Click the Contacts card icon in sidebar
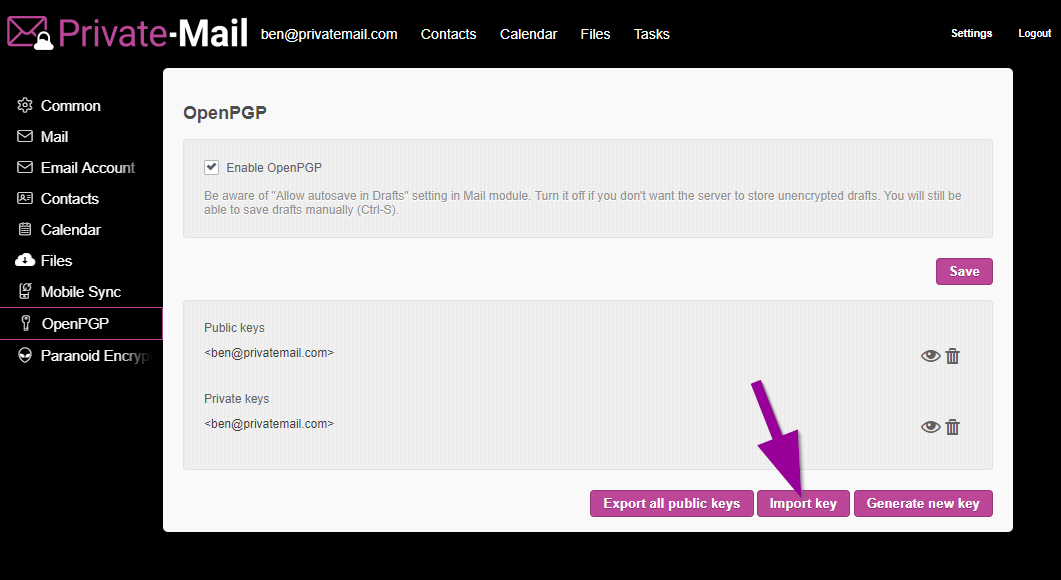The width and height of the screenshot is (1061, 580). 25,199
